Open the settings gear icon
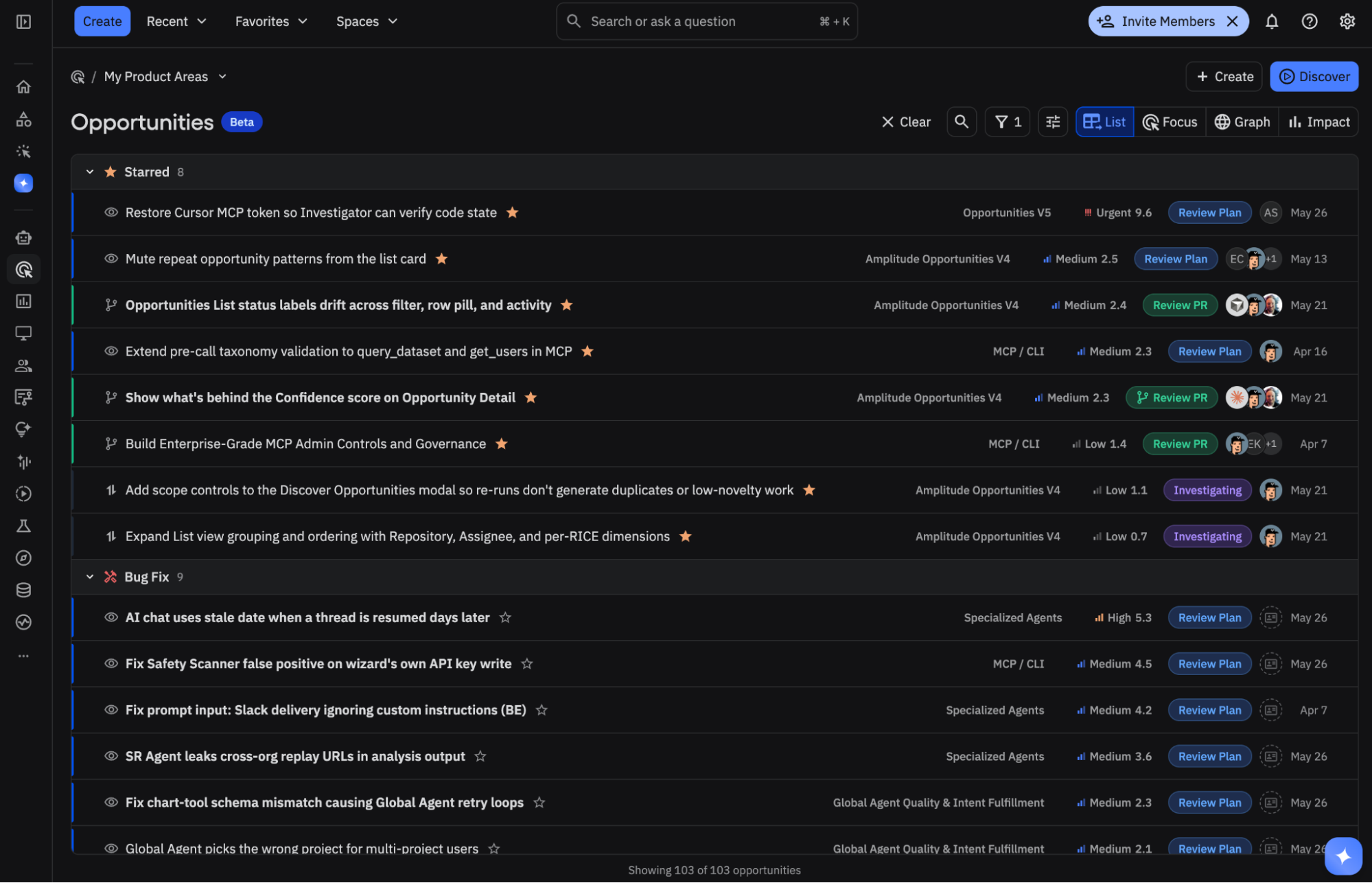Viewport: 1372px width, 883px height. 1347,21
